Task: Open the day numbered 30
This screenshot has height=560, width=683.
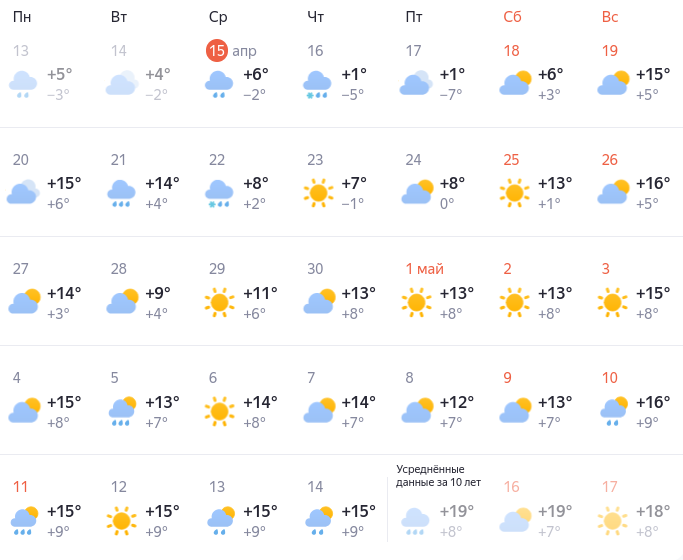Action: (316, 269)
